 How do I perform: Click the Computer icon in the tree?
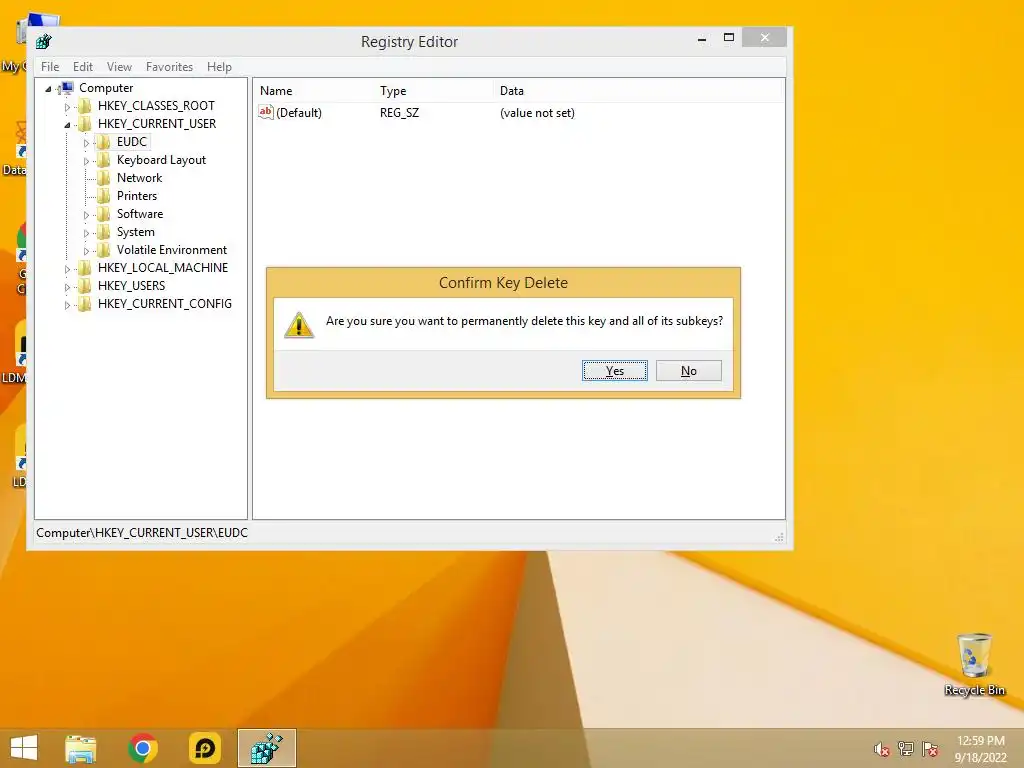click(66, 88)
